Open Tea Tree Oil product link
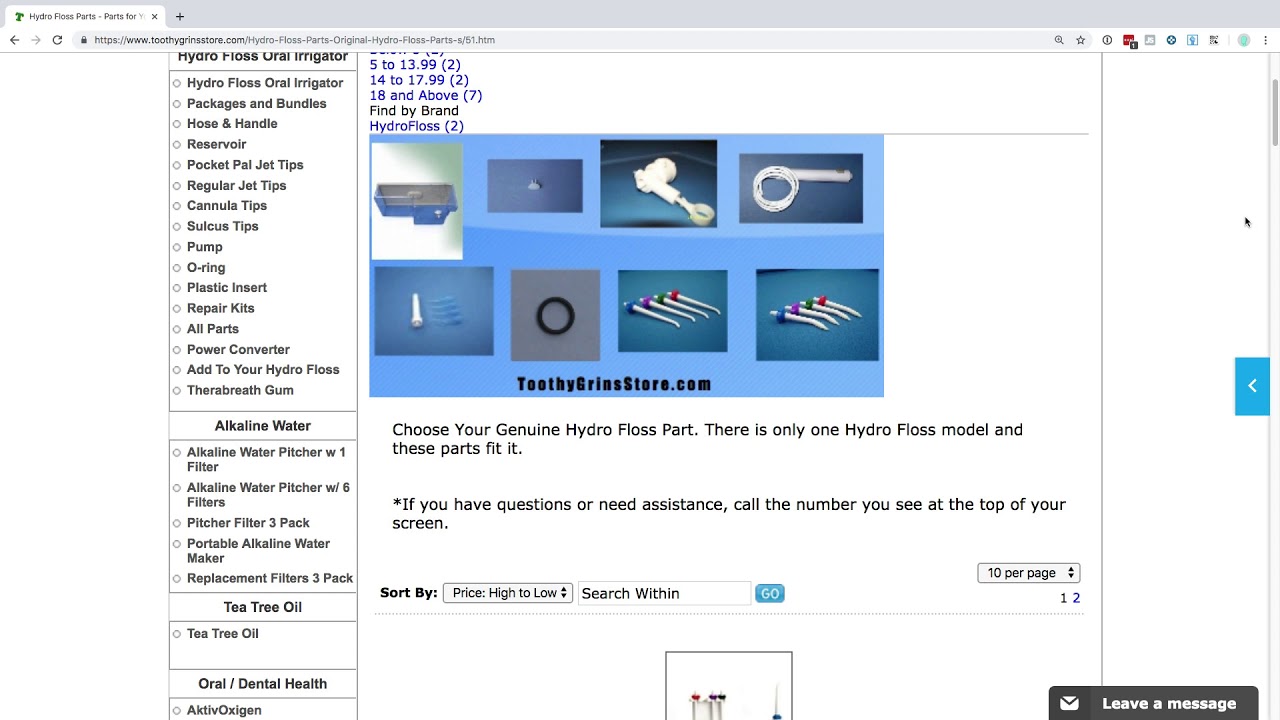The height and width of the screenshot is (720, 1280). pos(222,634)
